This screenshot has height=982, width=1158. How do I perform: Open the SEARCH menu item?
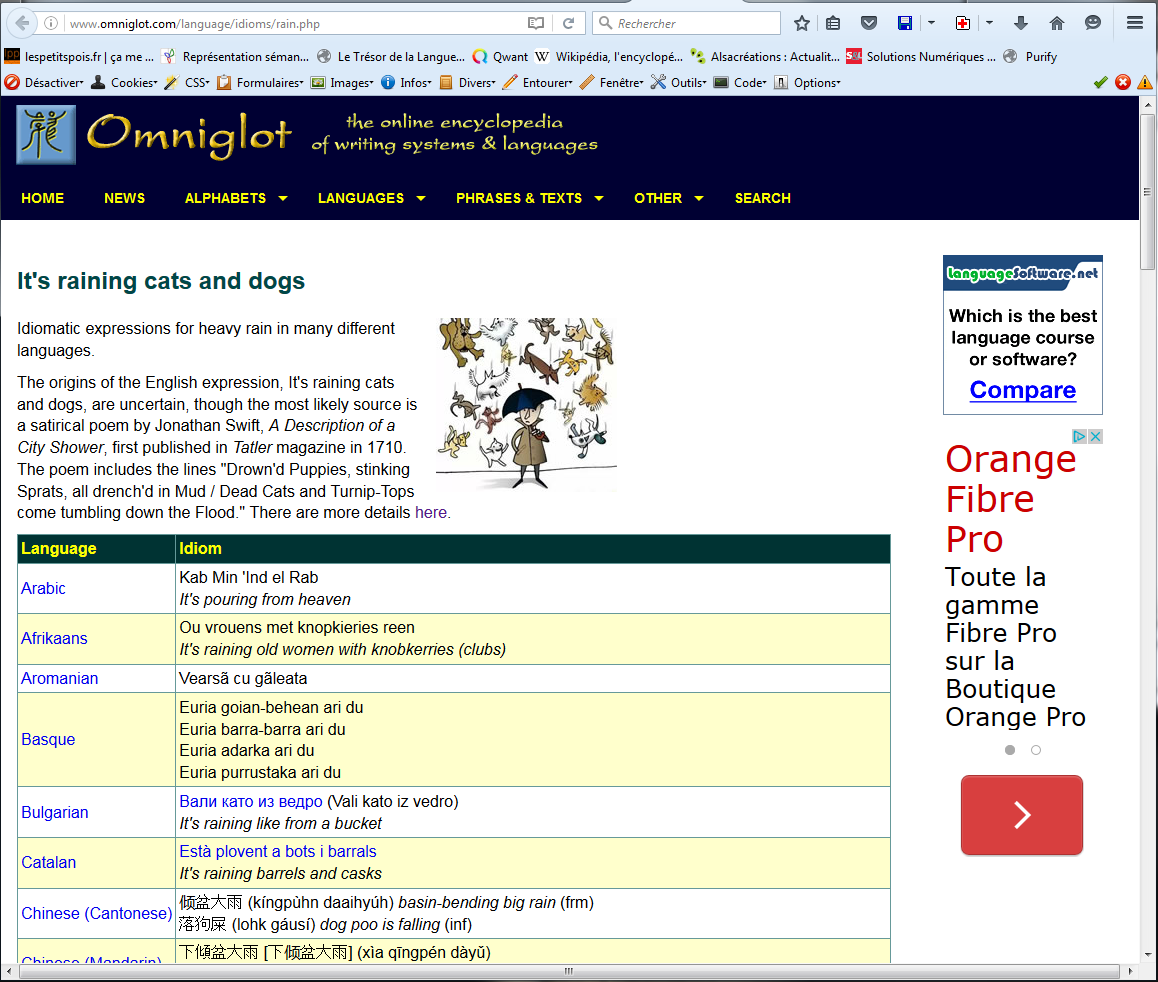(x=762, y=198)
